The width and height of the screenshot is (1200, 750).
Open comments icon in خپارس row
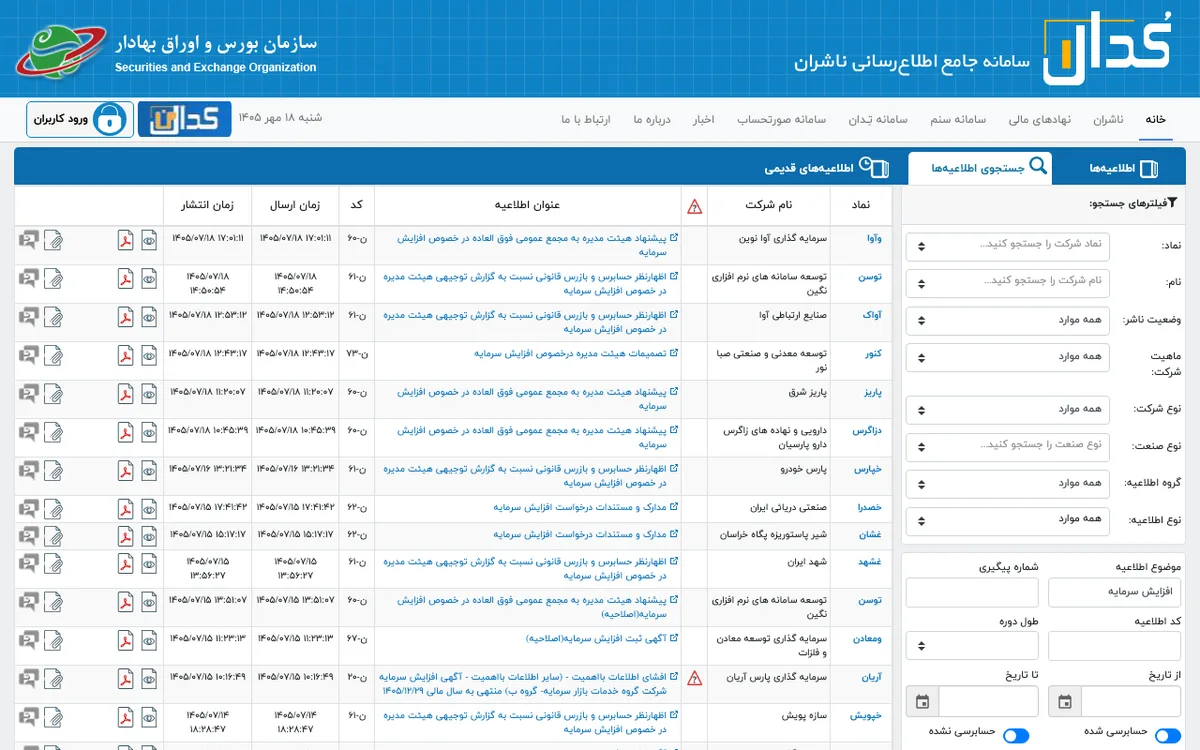[x=28, y=471]
